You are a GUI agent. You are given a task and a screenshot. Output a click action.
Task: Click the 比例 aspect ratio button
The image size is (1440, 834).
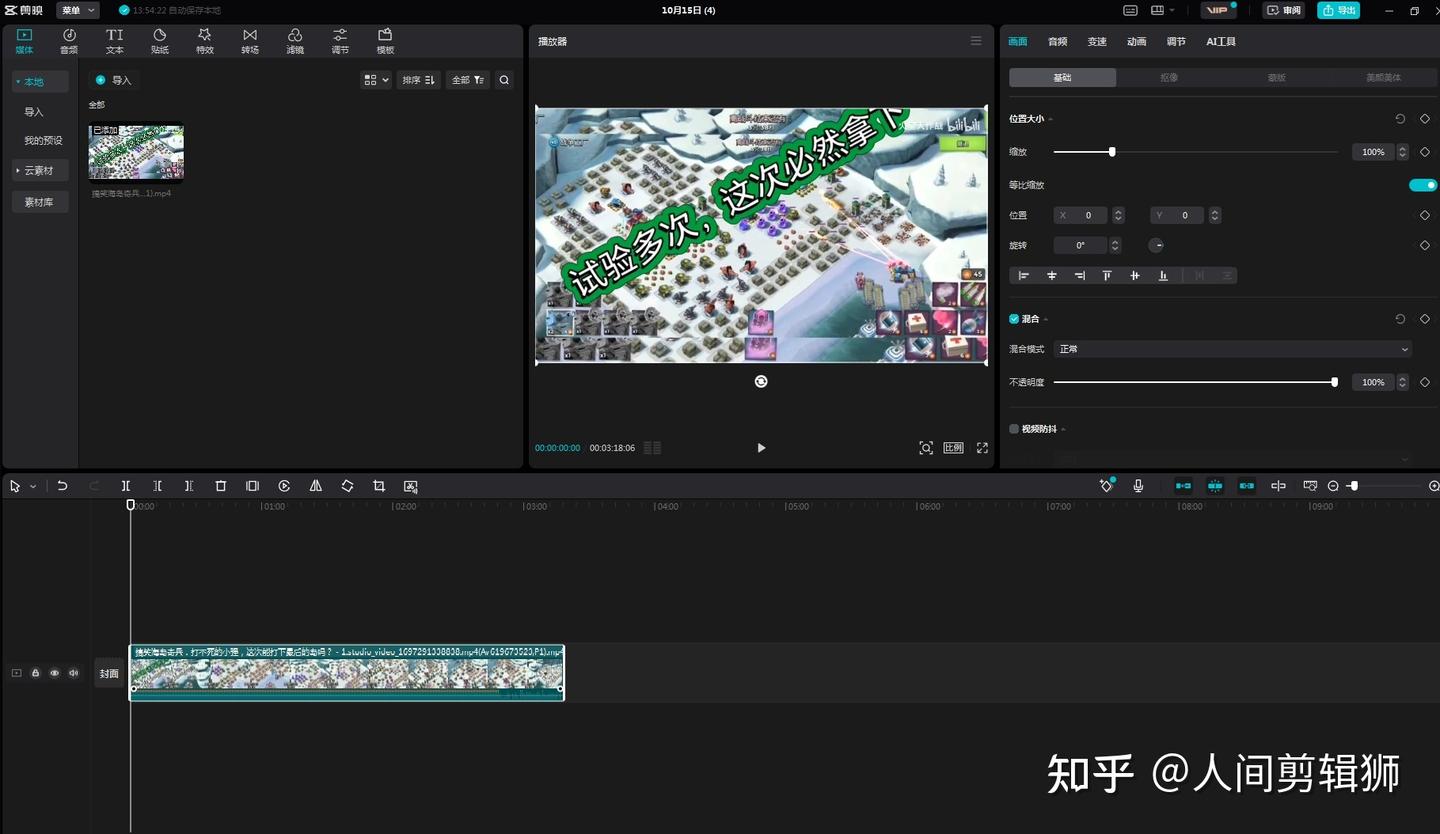pos(954,448)
